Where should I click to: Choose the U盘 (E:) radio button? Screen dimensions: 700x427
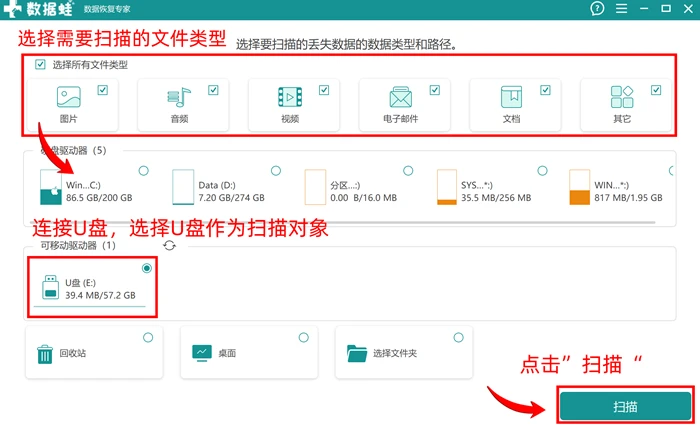point(146,268)
